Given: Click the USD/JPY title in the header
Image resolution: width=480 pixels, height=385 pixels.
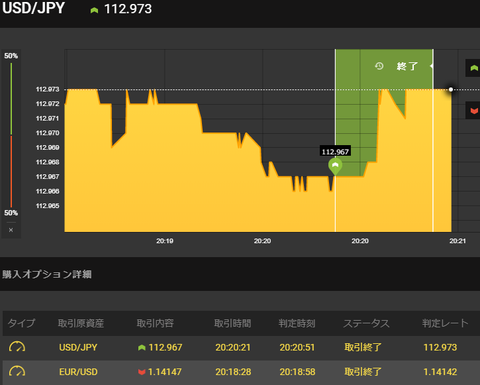Looking at the screenshot, I should coord(33,8).
